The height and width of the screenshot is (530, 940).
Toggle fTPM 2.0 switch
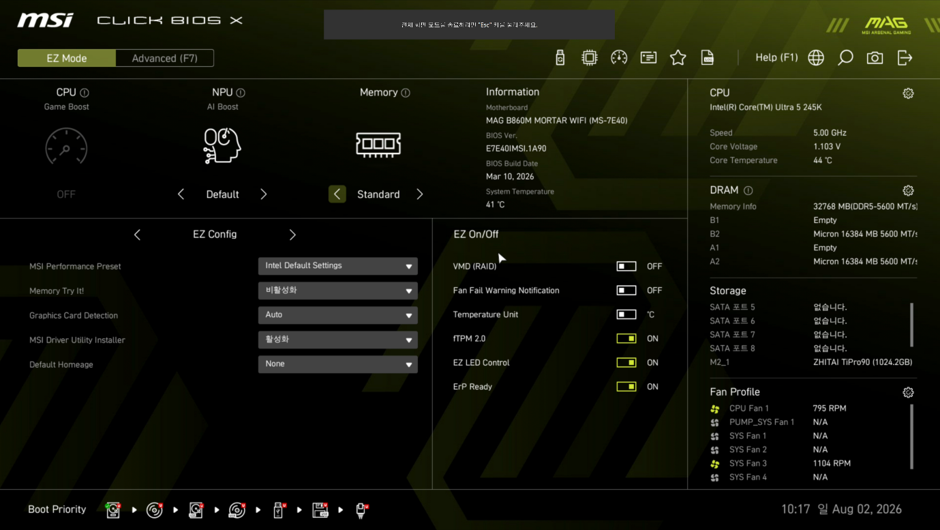tap(626, 338)
